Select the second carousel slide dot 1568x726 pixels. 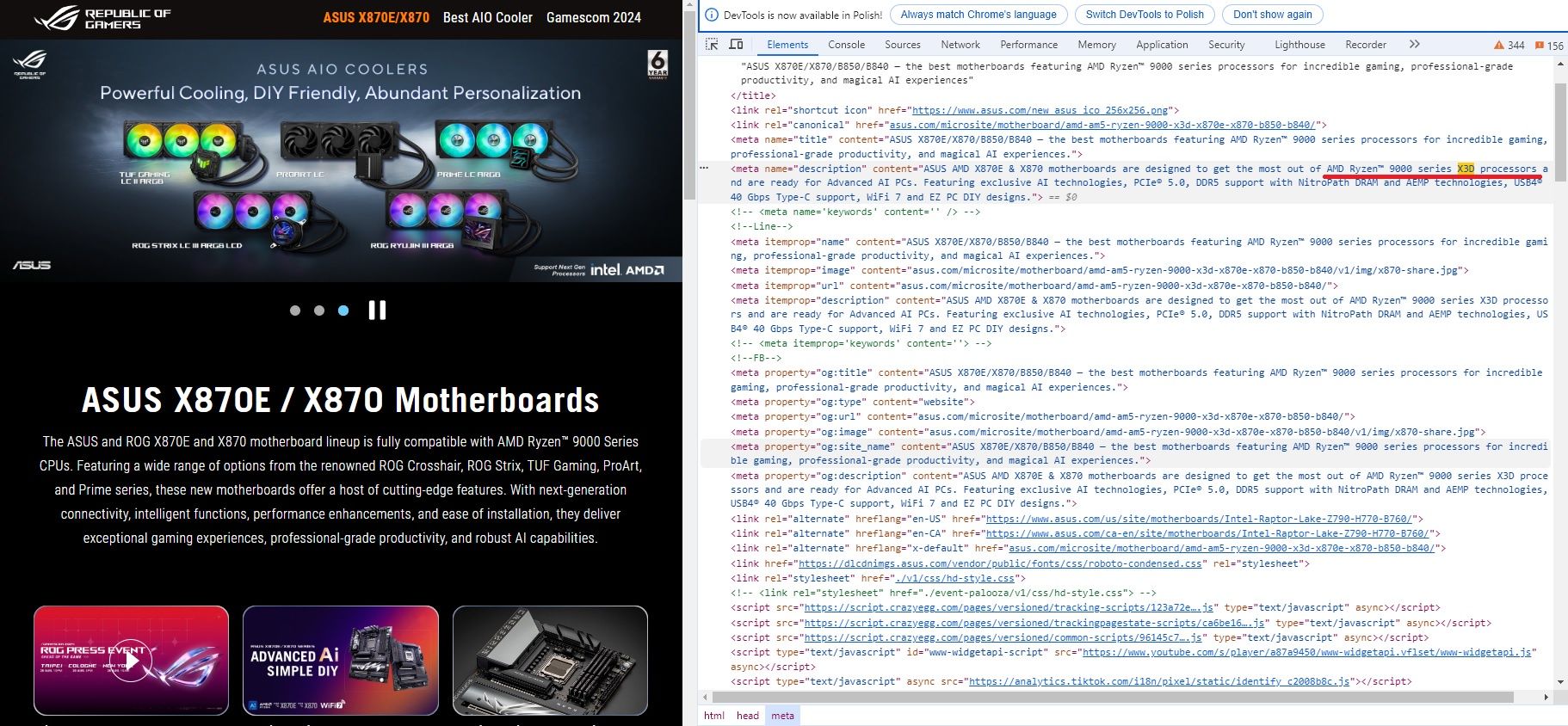[x=319, y=311]
